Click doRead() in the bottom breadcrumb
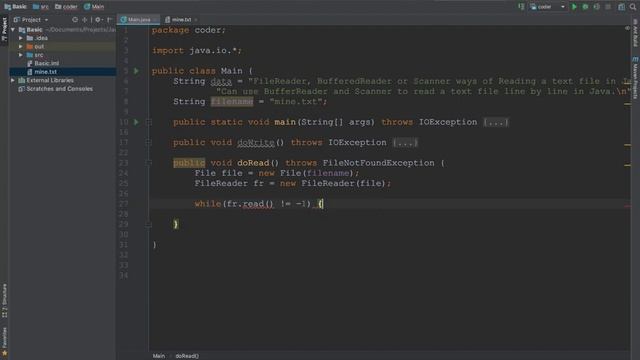Screen dimensions: 640x360 tap(187, 356)
